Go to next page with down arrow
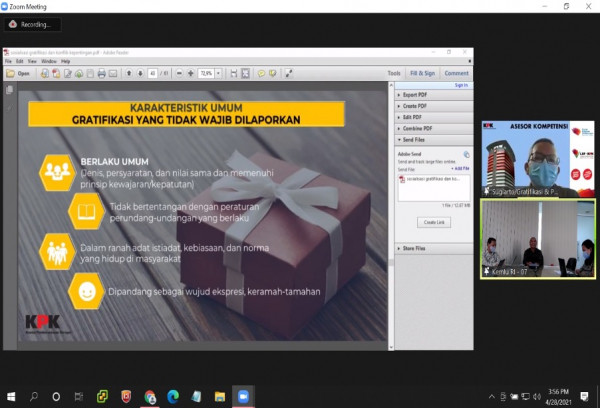 tap(138, 73)
